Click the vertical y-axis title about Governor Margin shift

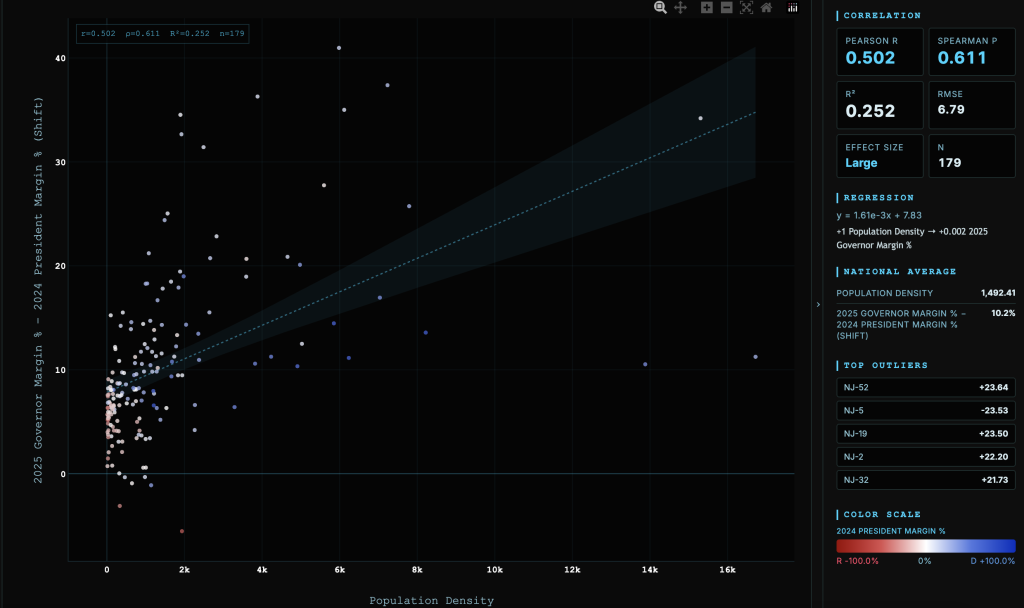pos(38,290)
